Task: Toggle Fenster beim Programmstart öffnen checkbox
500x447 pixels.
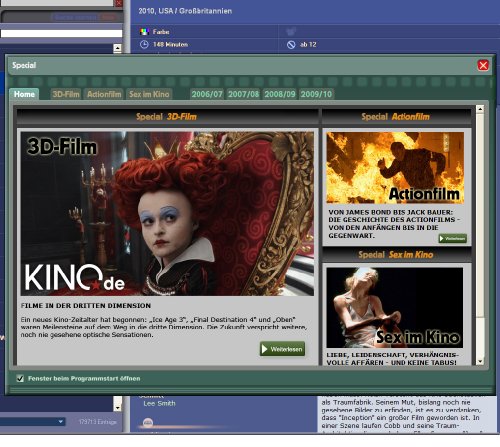Action: tap(20, 378)
